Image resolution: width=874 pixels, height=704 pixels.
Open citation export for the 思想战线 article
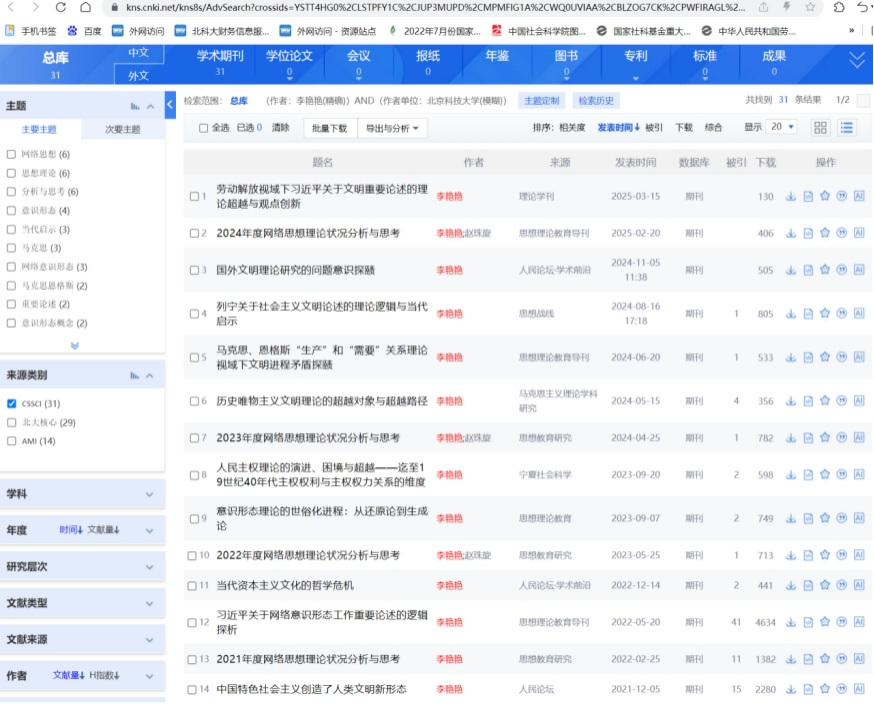pyautogui.click(x=842, y=314)
